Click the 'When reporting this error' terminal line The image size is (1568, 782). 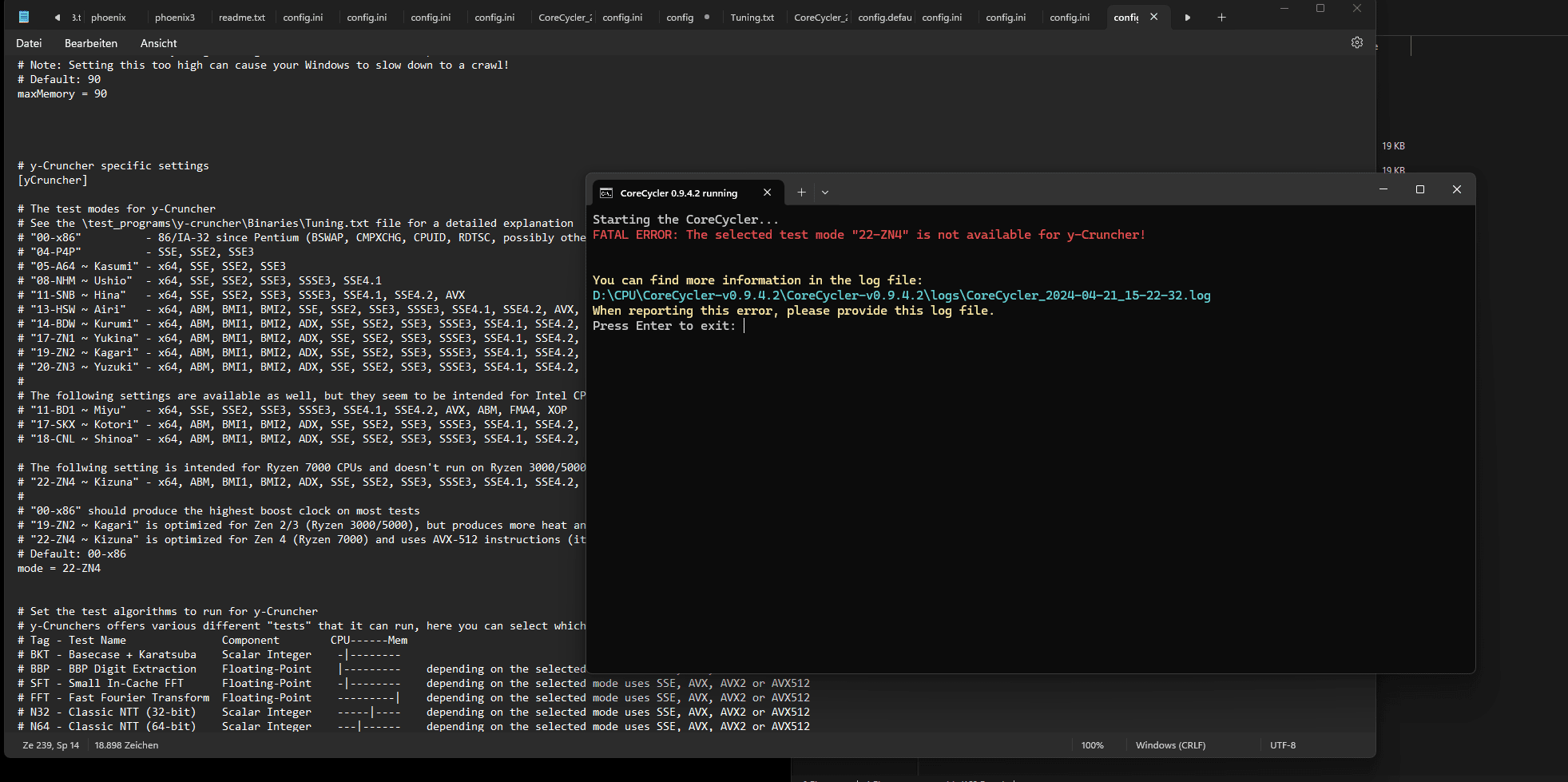pos(793,311)
